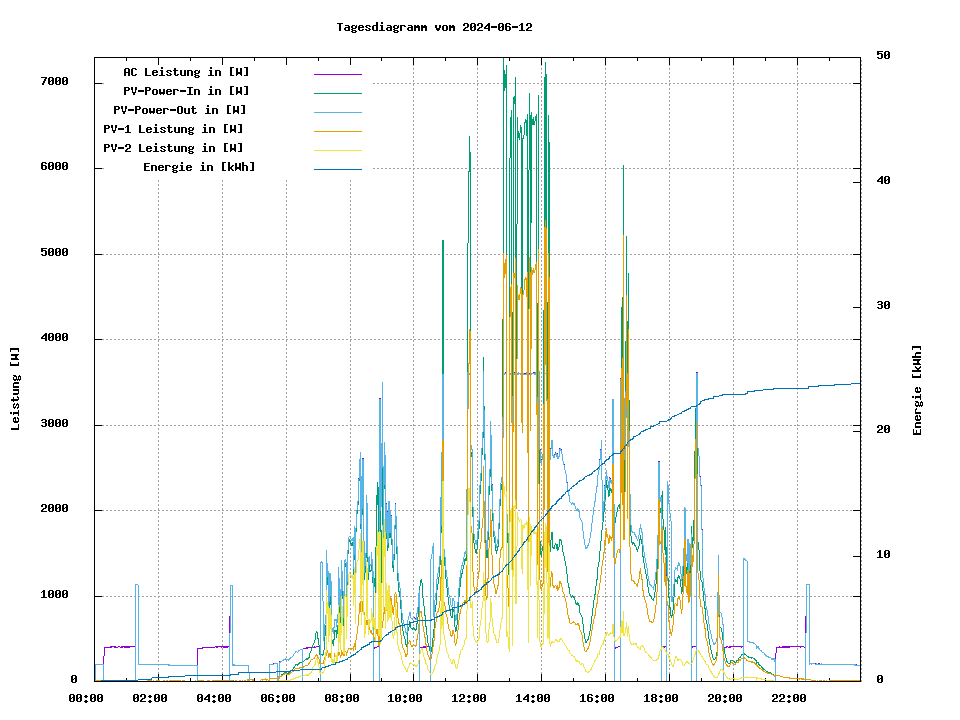Click the 3000 tick label on the power axis

[54, 424]
